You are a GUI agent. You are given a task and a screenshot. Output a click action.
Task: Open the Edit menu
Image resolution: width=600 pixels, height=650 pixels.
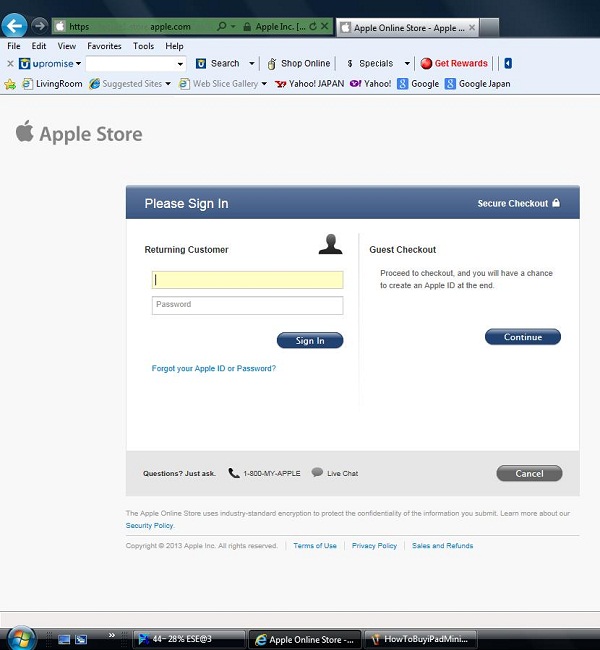(x=39, y=46)
